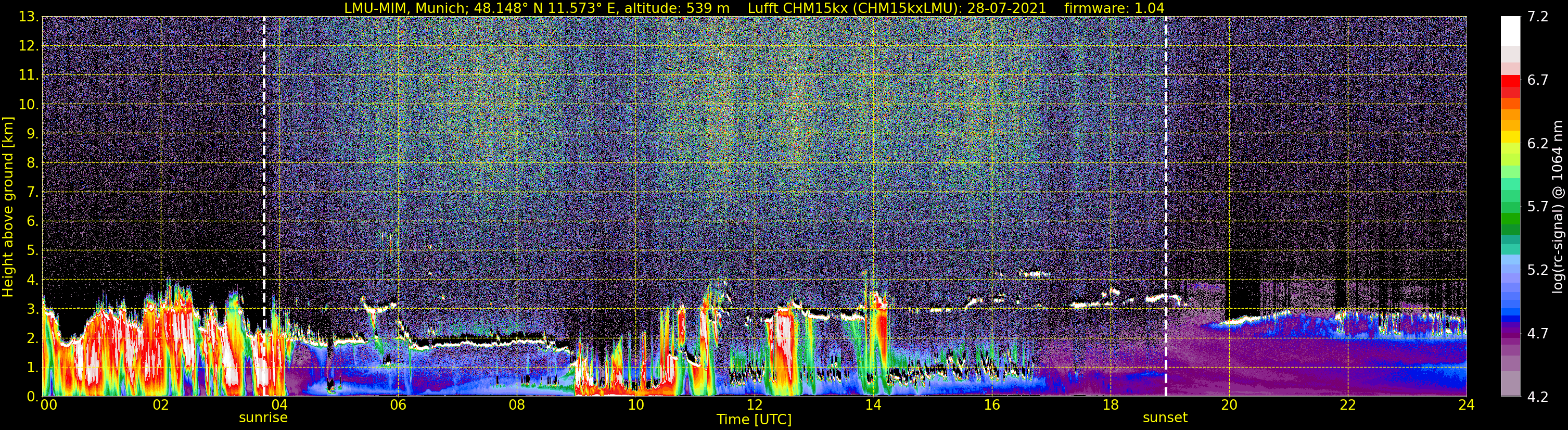
Task: Click the time tick label '06'
Action: (398, 405)
